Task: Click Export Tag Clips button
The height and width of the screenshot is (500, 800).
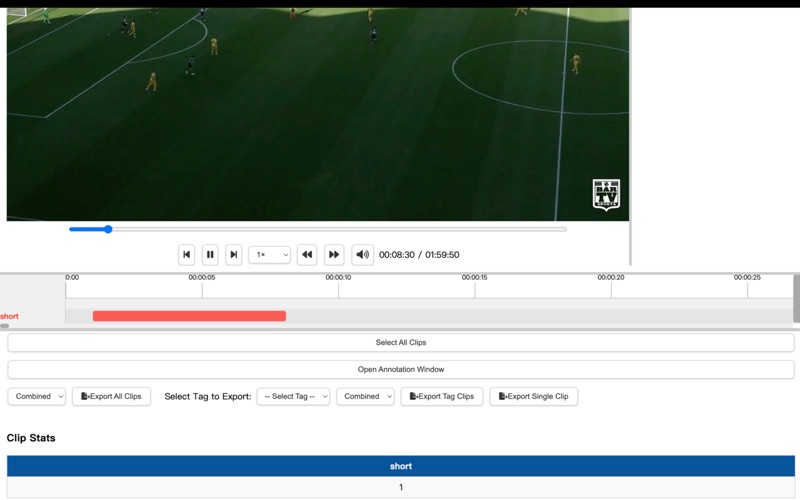Action: click(x=442, y=396)
